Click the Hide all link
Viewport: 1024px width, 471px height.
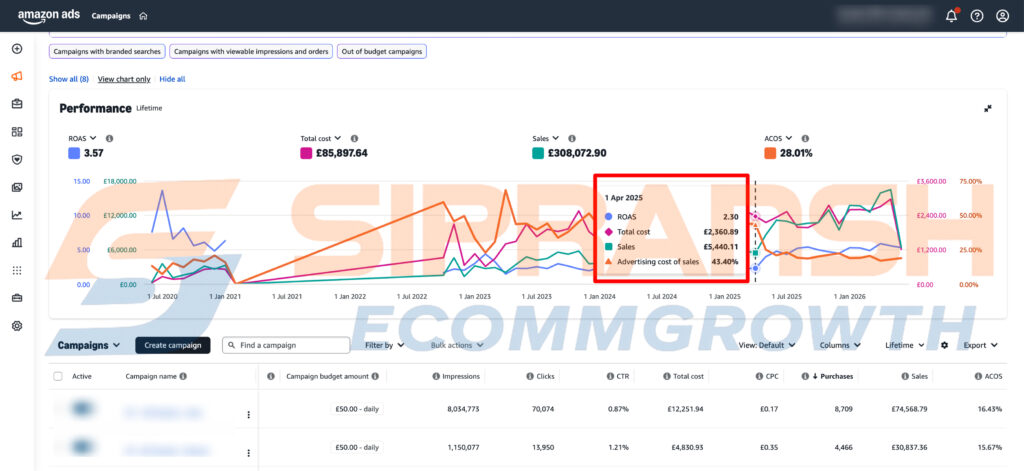point(172,79)
